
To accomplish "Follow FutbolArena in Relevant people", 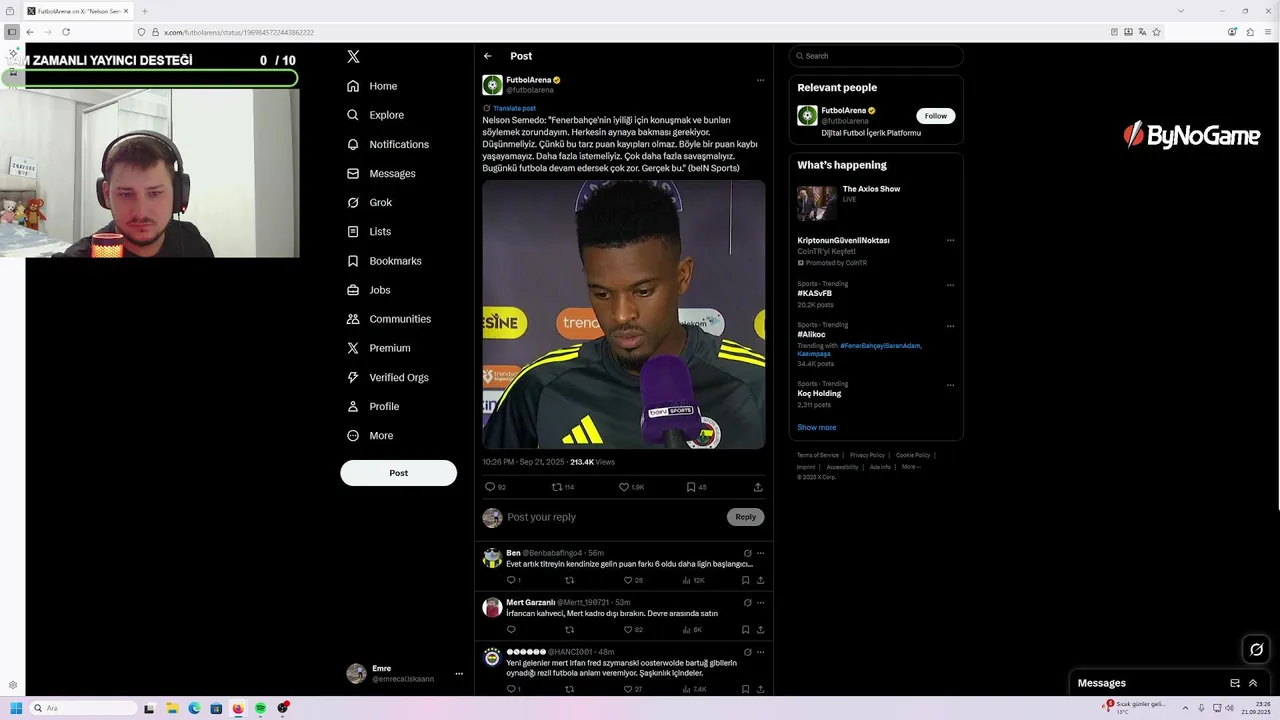I will click(935, 116).
